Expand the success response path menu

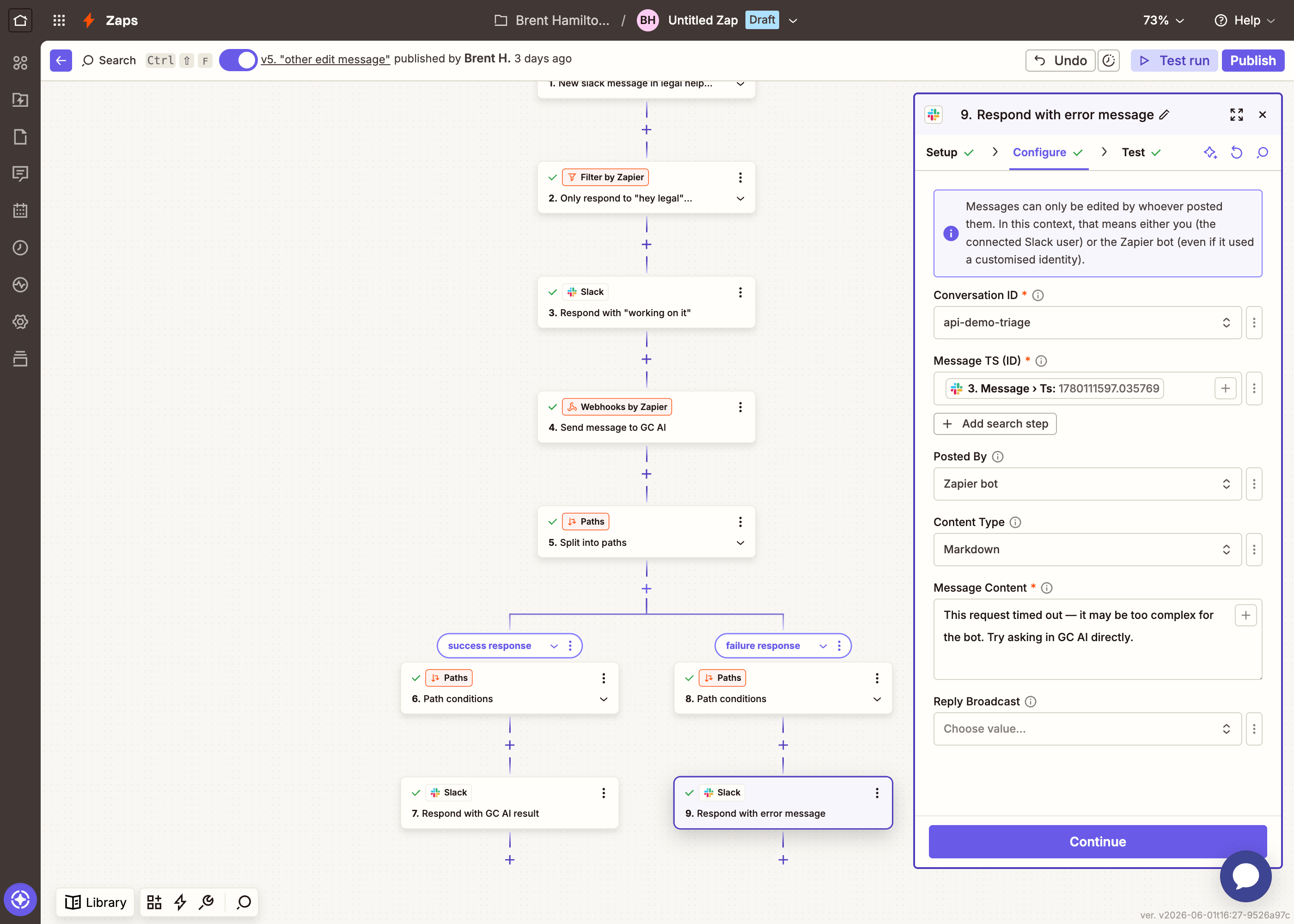[x=554, y=646]
